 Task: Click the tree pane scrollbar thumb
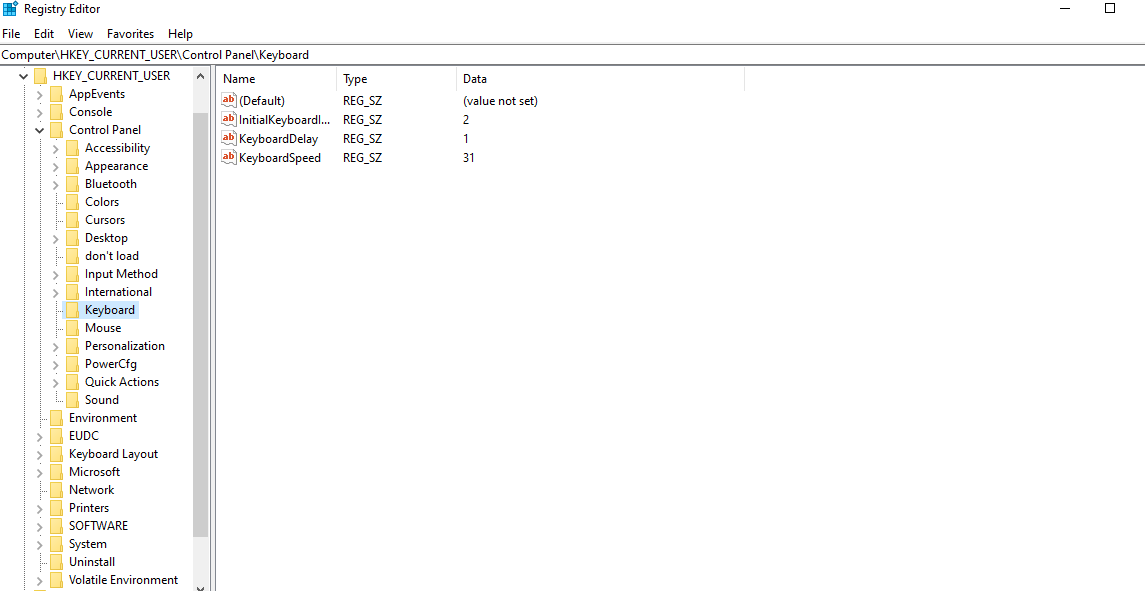pyautogui.click(x=201, y=325)
